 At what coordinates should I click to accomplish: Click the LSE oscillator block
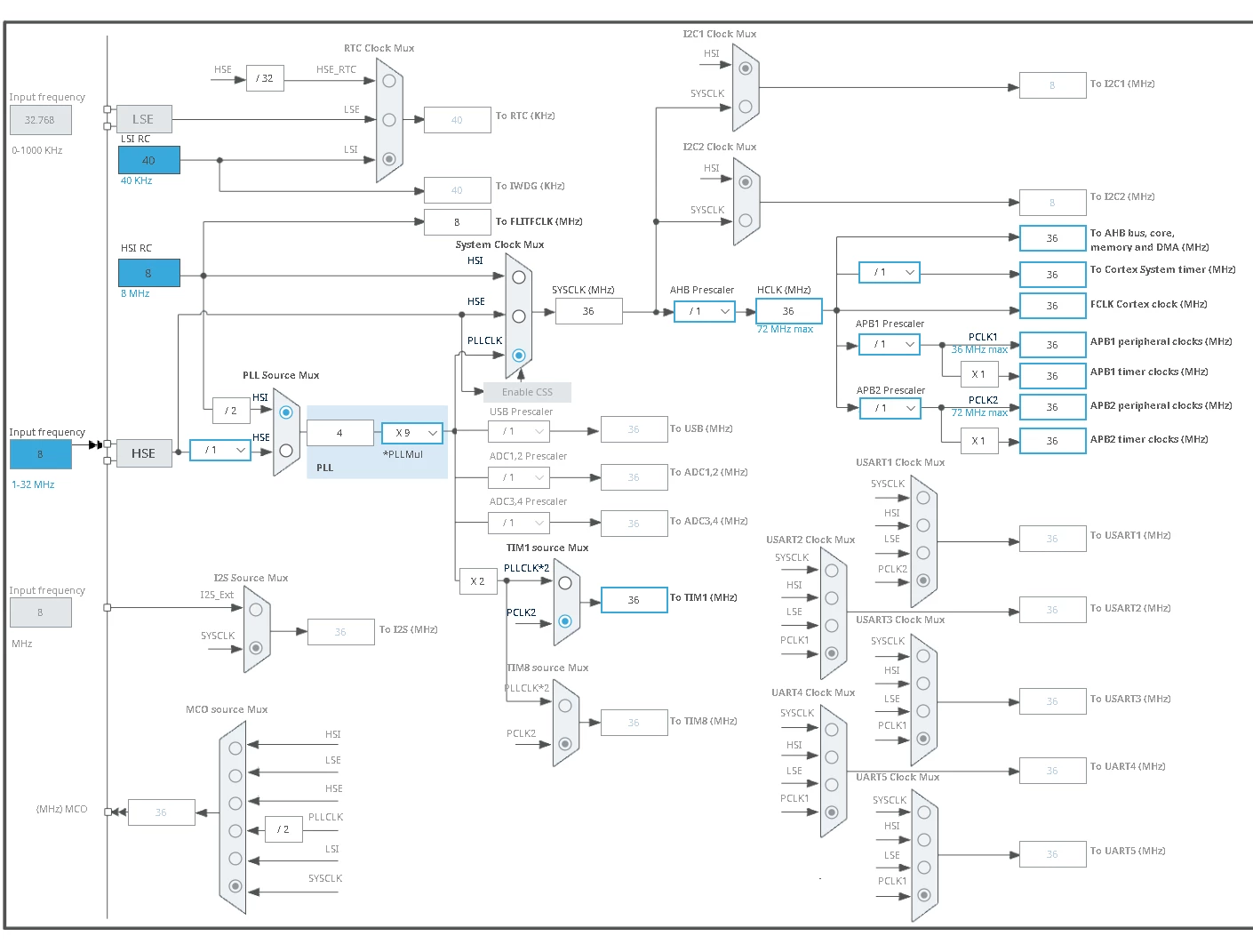click(144, 119)
